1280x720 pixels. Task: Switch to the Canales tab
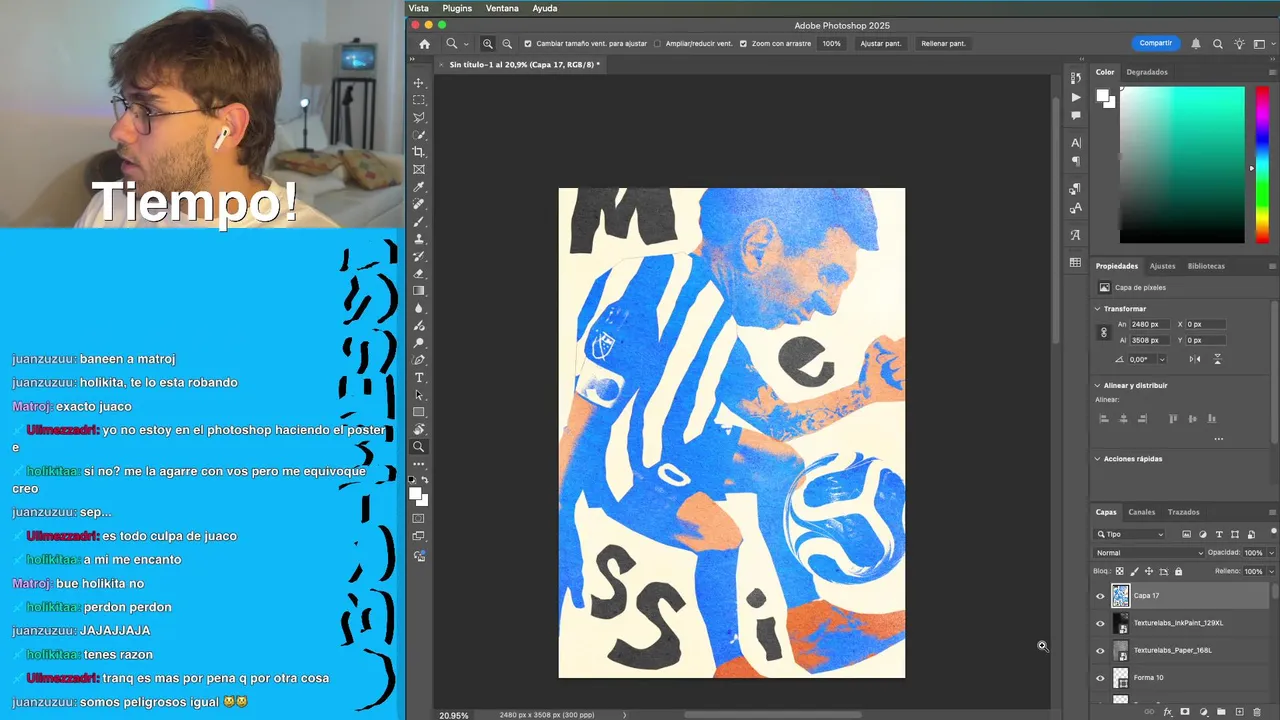click(x=1141, y=512)
